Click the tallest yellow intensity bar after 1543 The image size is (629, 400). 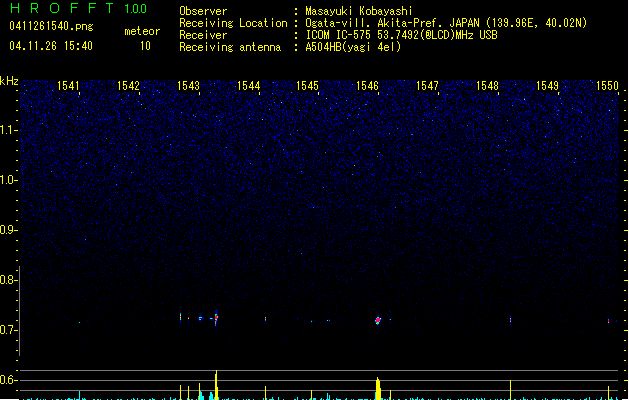tap(216, 385)
